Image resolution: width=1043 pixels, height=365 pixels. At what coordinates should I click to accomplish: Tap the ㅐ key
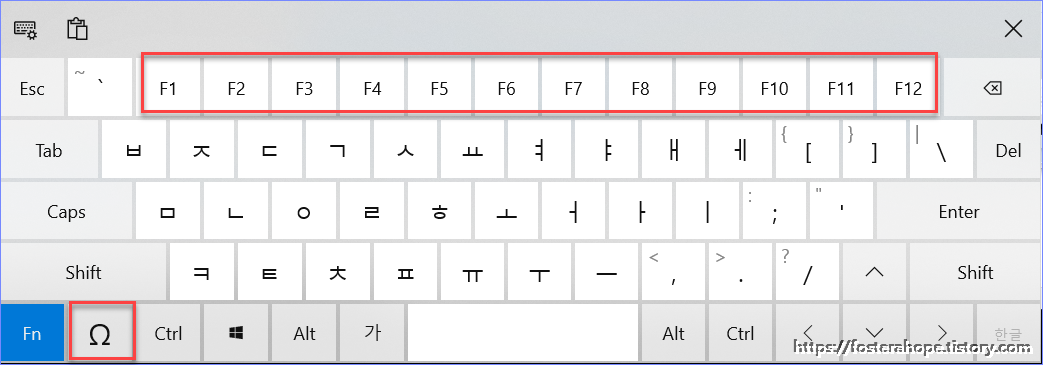pos(673,151)
